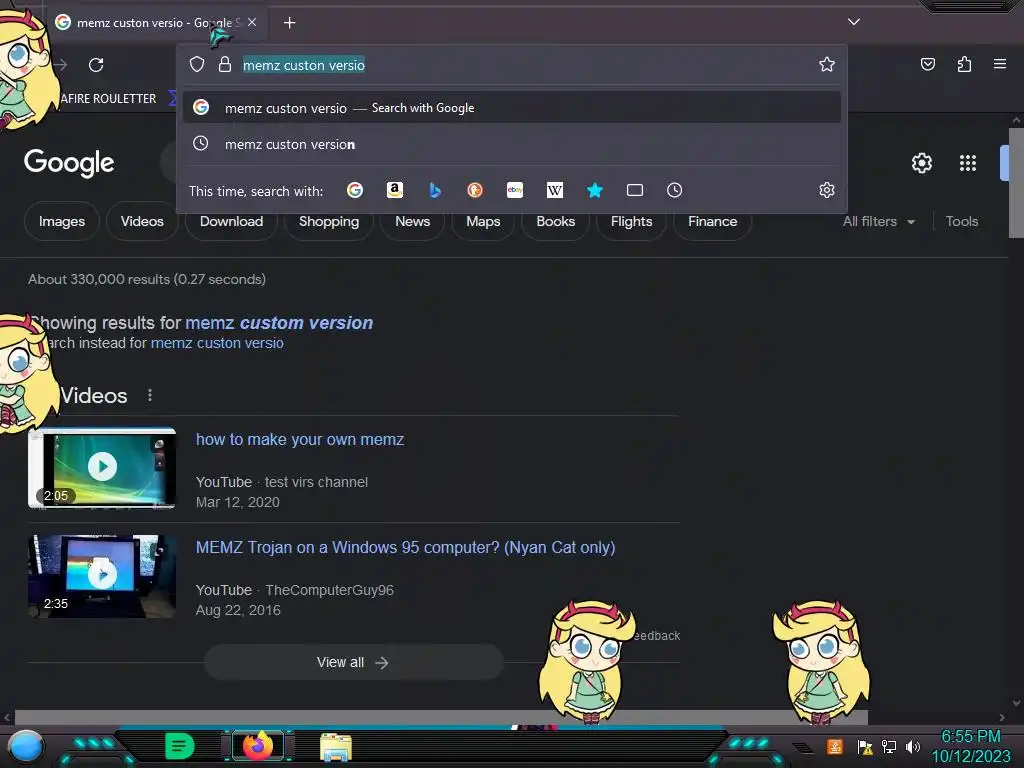Open 'MEMZ Trojan on a Windows 95 computer?' link
The height and width of the screenshot is (768, 1024).
pos(406,547)
